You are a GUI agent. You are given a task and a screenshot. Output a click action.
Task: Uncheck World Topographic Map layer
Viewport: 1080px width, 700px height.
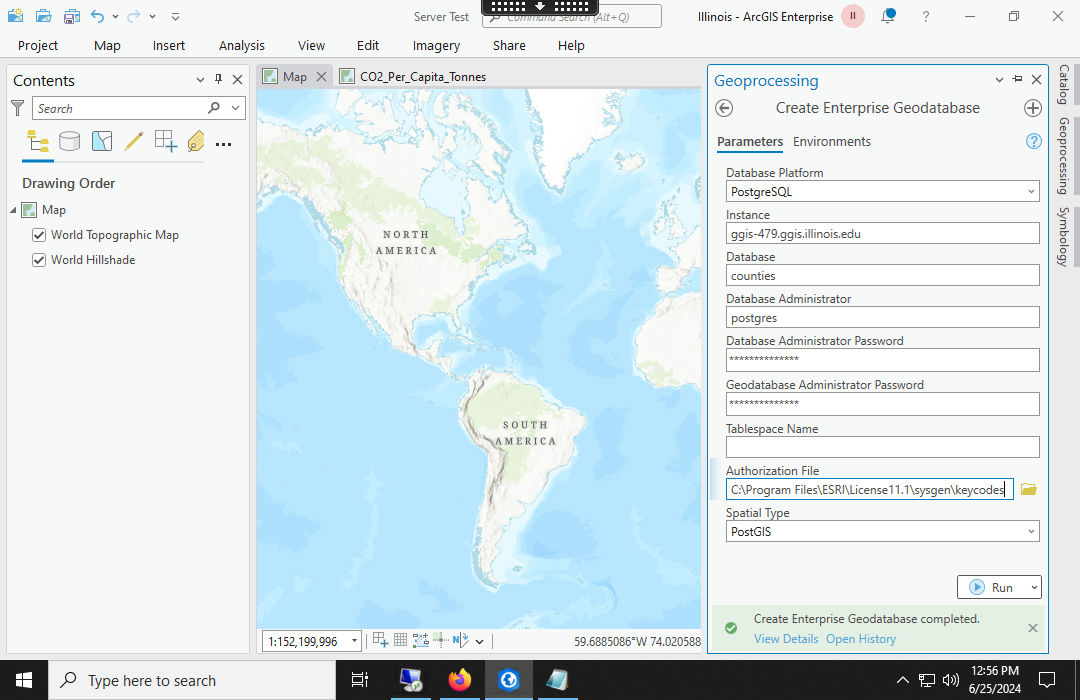(x=39, y=235)
